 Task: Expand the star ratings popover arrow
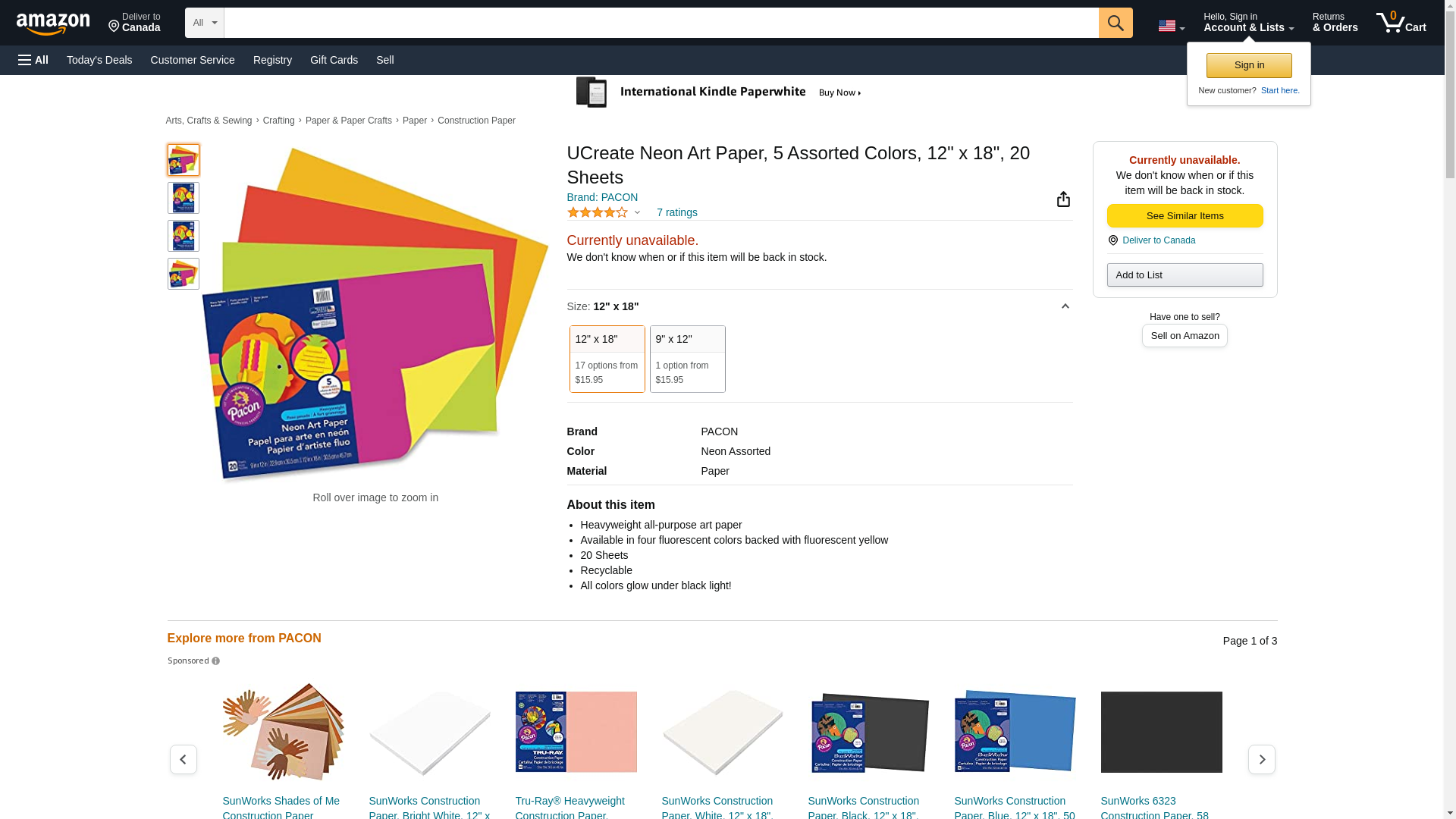(x=637, y=213)
